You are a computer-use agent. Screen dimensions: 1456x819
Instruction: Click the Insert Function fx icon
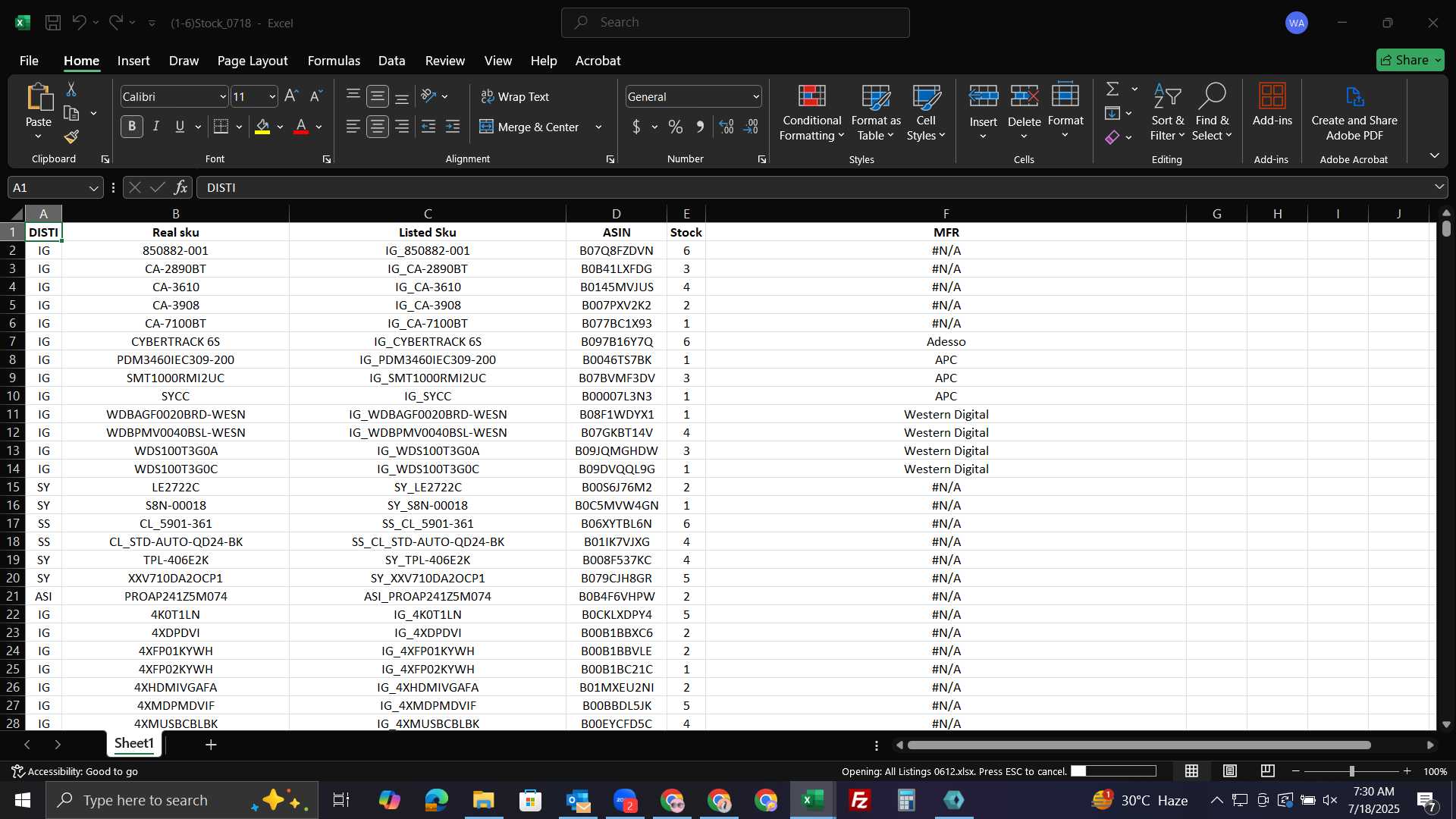coord(180,187)
